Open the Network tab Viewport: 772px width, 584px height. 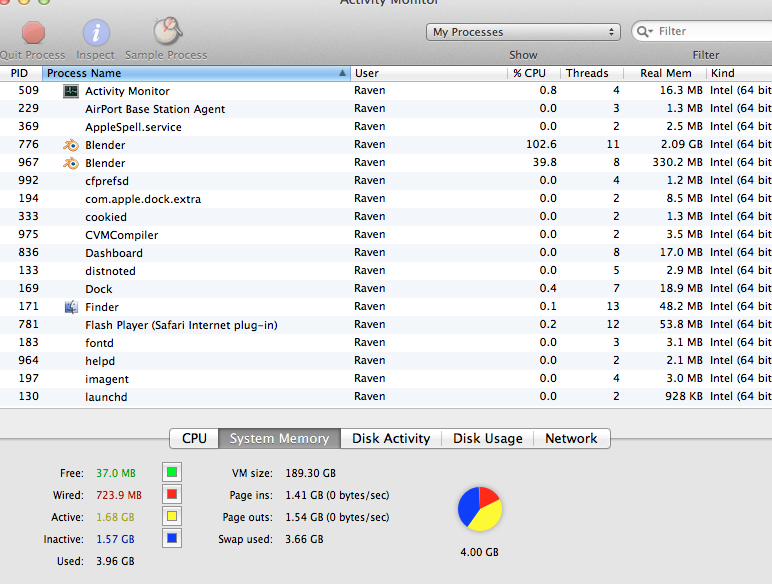(572, 438)
